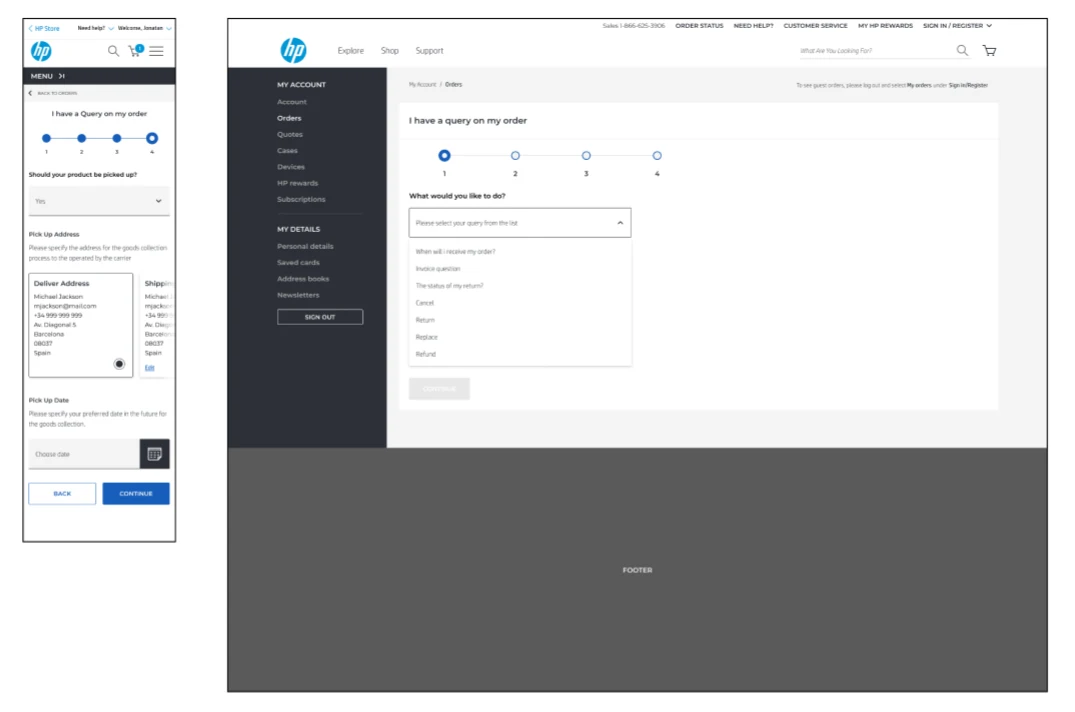1075x712 pixels.
Task: Expand the Welcome, Jonatan dropdown
Action: tap(145, 28)
